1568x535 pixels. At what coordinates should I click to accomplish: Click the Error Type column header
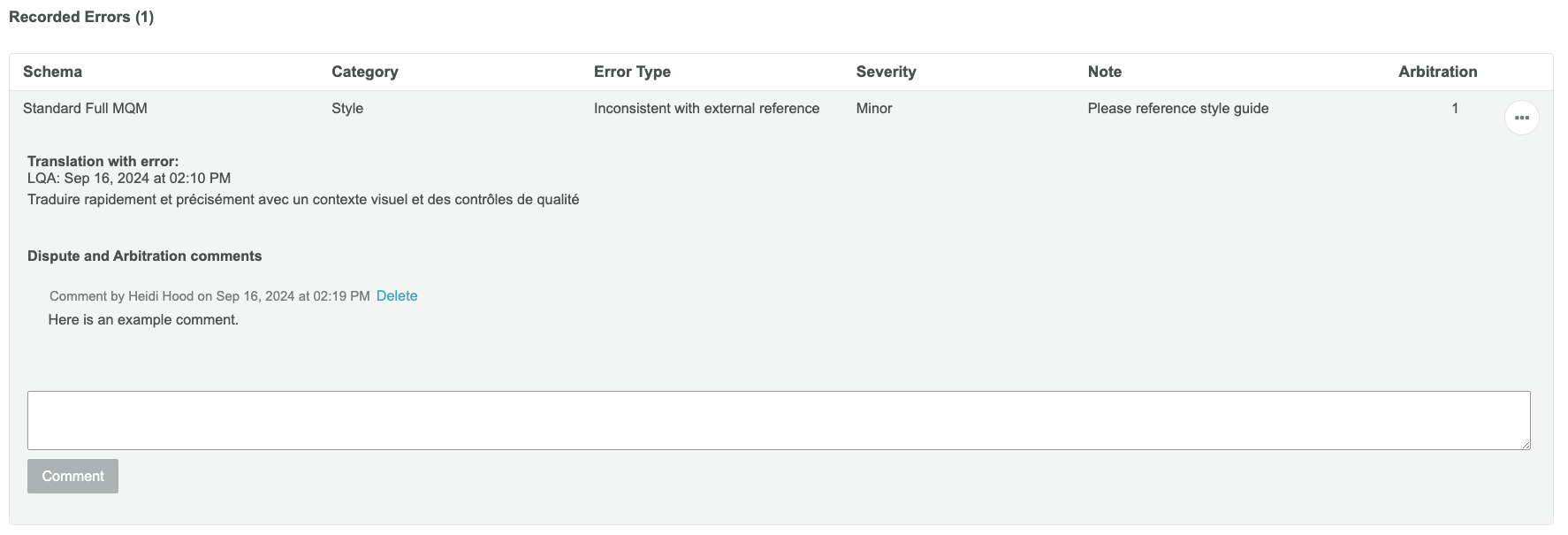(x=632, y=72)
